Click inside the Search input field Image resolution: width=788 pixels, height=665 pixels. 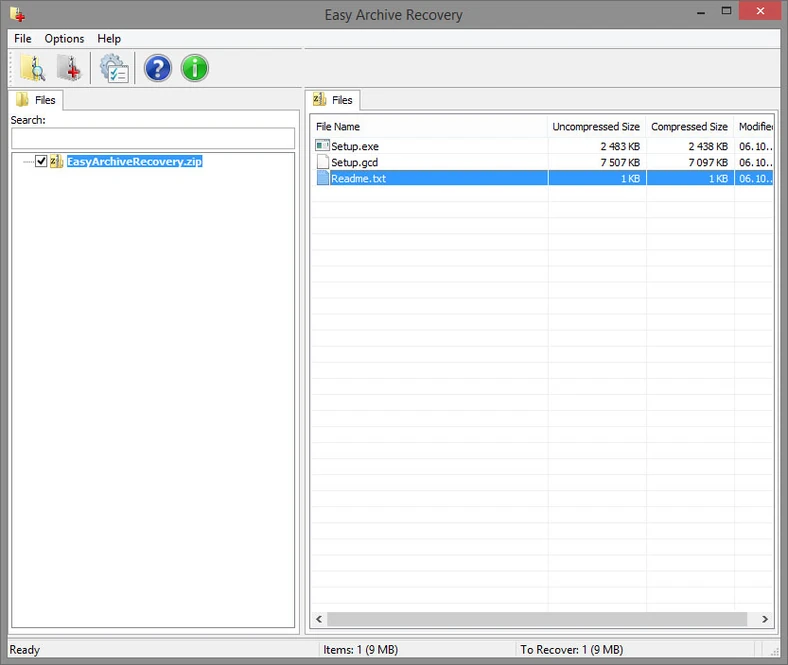pyautogui.click(x=153, y=138)
